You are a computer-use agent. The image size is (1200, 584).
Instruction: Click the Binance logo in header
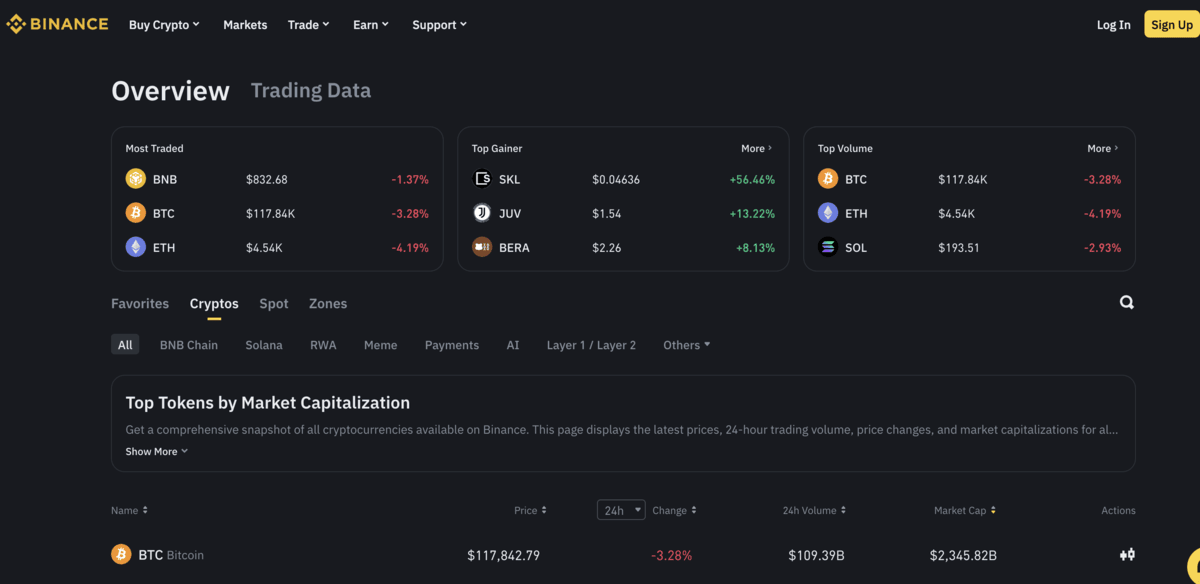point(57,24)
